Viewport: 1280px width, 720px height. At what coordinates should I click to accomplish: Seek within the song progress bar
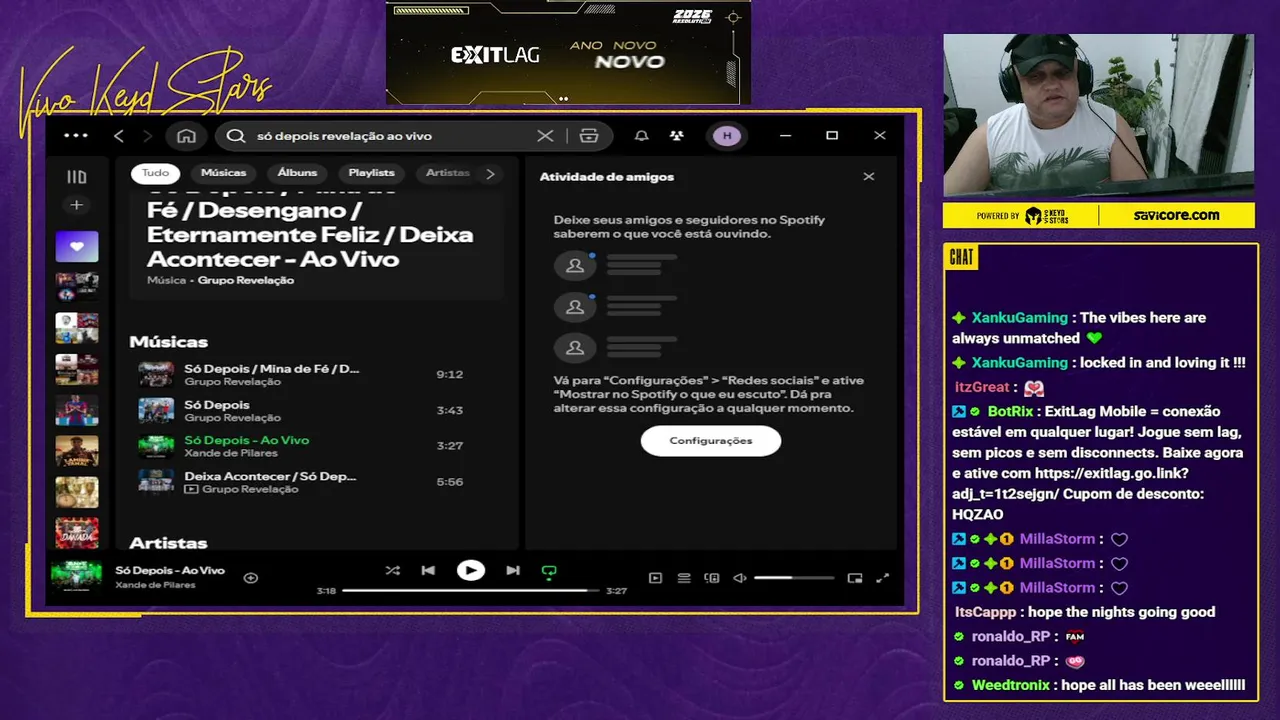(x=470, y=591)
